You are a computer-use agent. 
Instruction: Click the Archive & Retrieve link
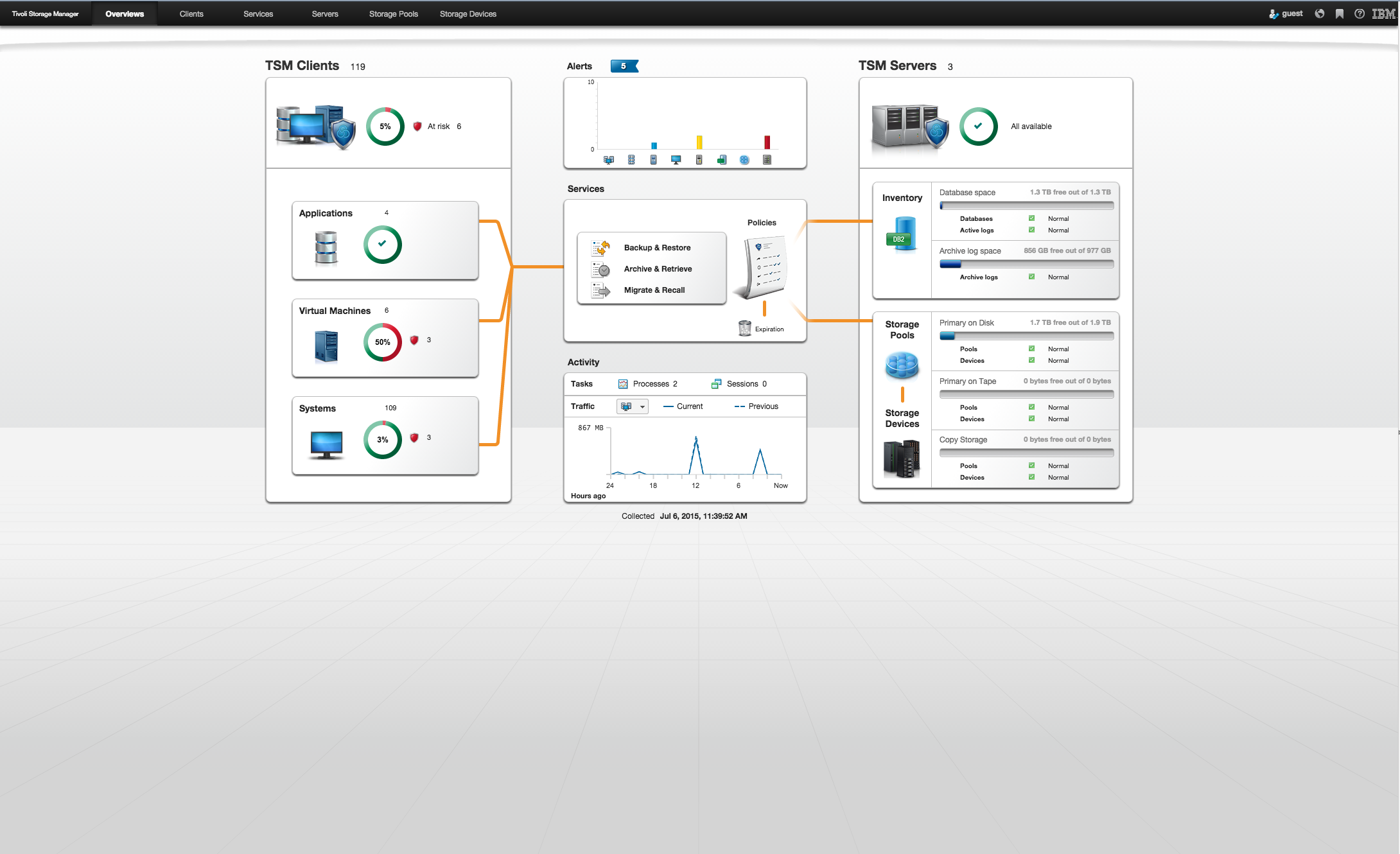click(x=658, y=269)
